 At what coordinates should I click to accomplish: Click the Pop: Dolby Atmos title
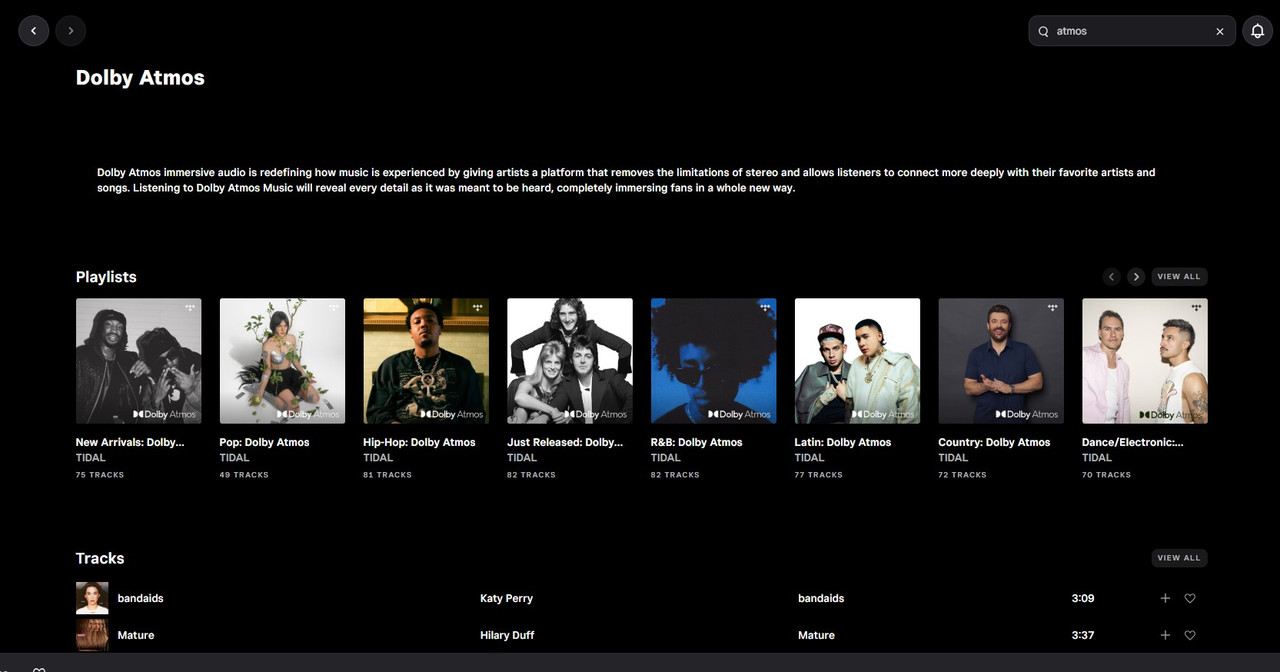[x=264, y=442]
